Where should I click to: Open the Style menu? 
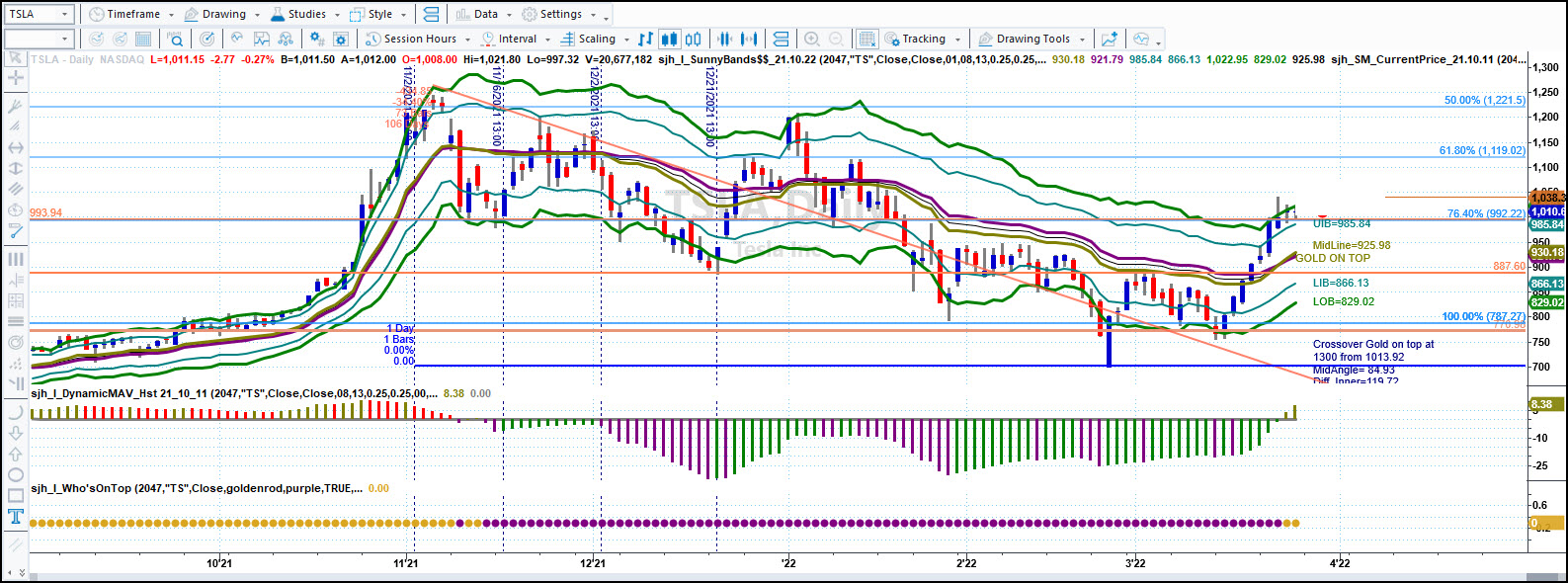pos(377,14)
